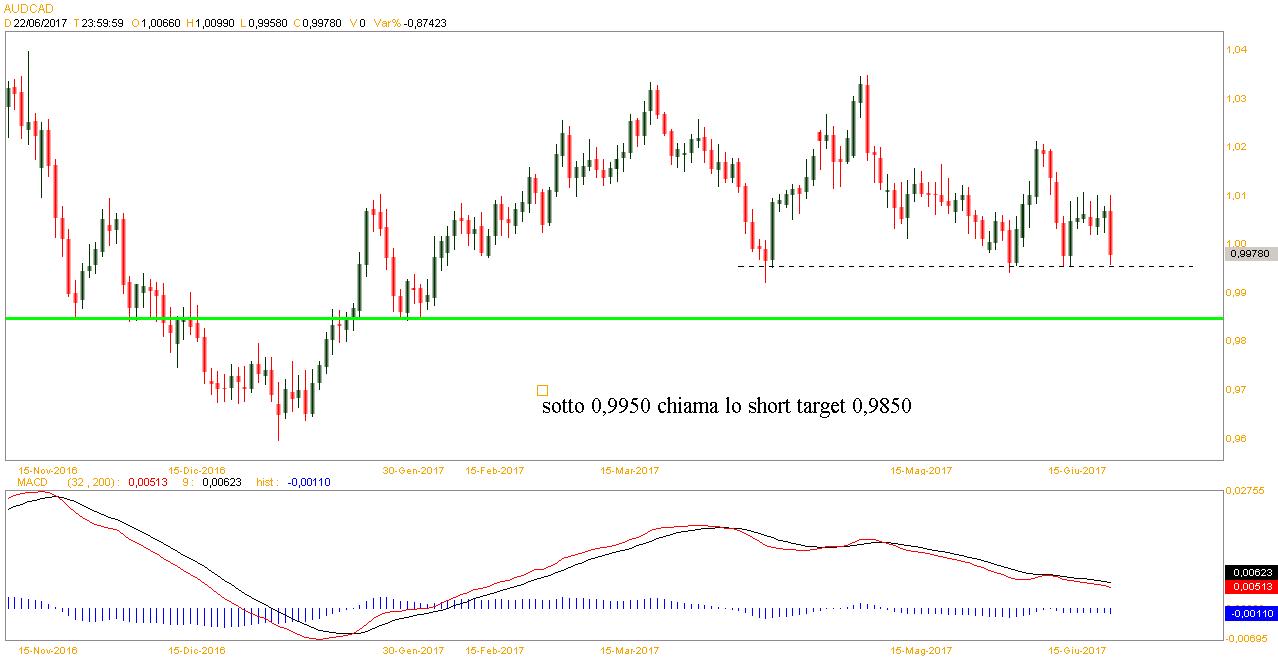Click the blue histogram value tag on the right
The image size is (1278, 668).
coord(1249,612)
